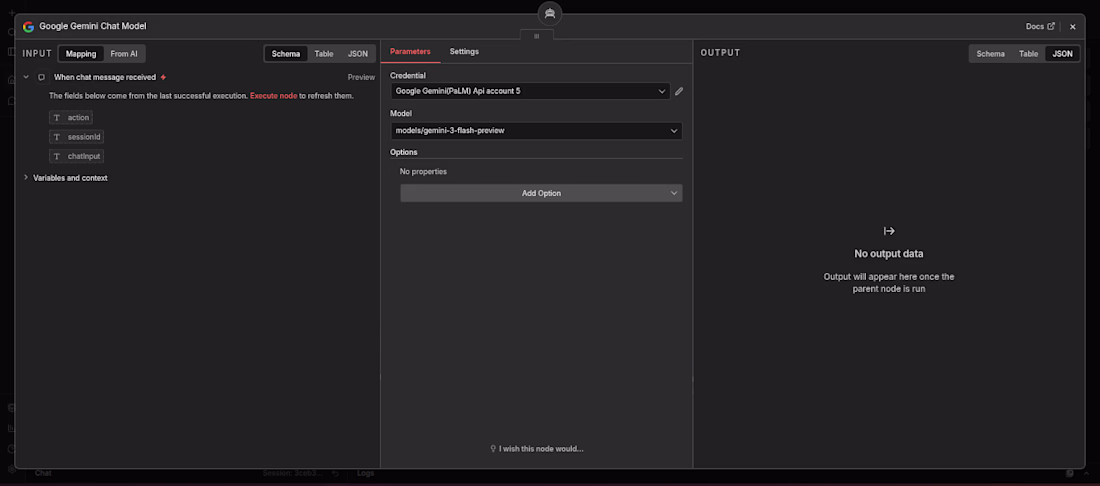The height and width of the screenshot is (486, 1100).
Task: Click the AI agent robot icon at top
Action: pyautogui.click(x=549, y=13)
